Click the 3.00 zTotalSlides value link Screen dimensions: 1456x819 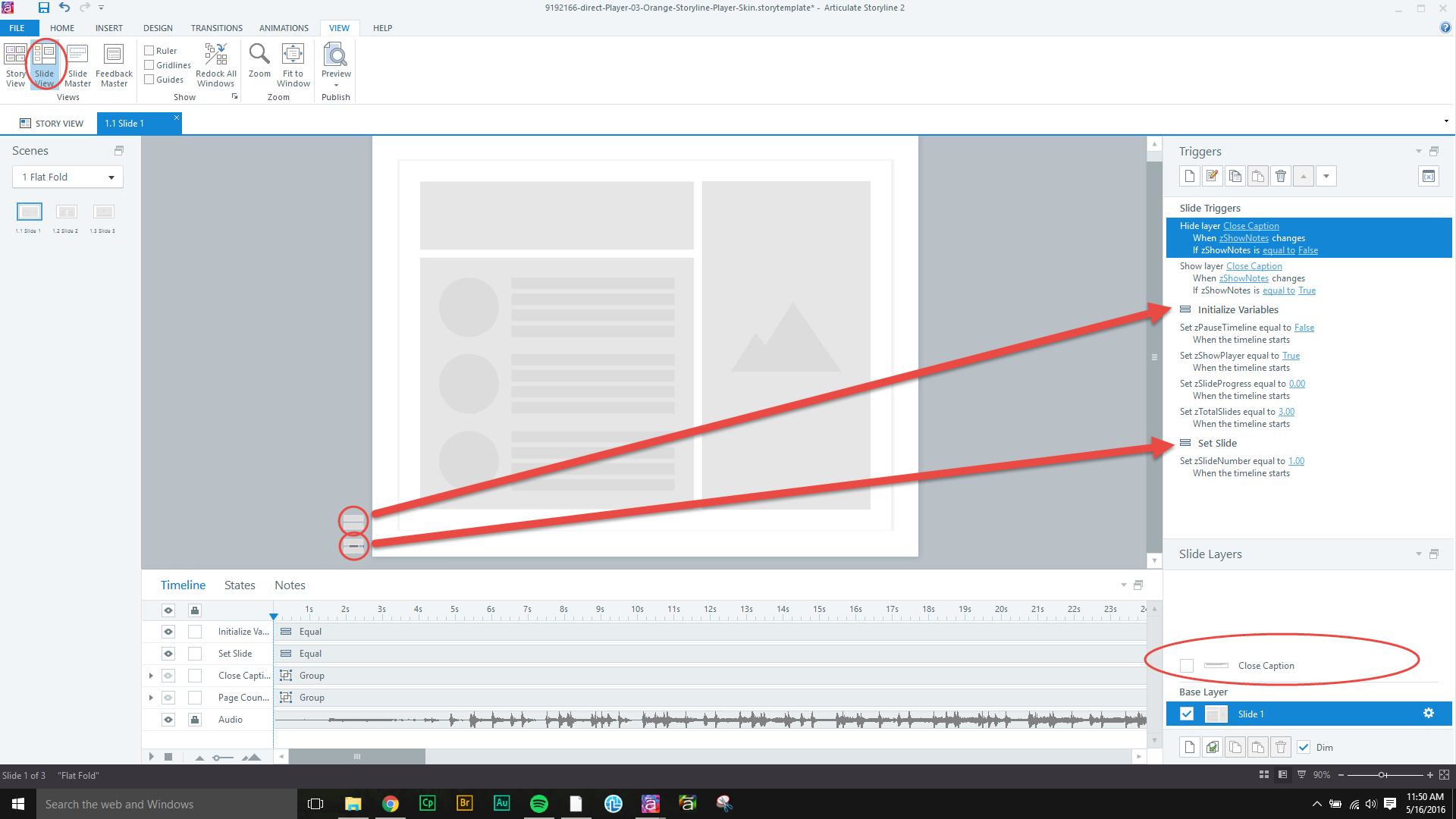pos(1286,412)
